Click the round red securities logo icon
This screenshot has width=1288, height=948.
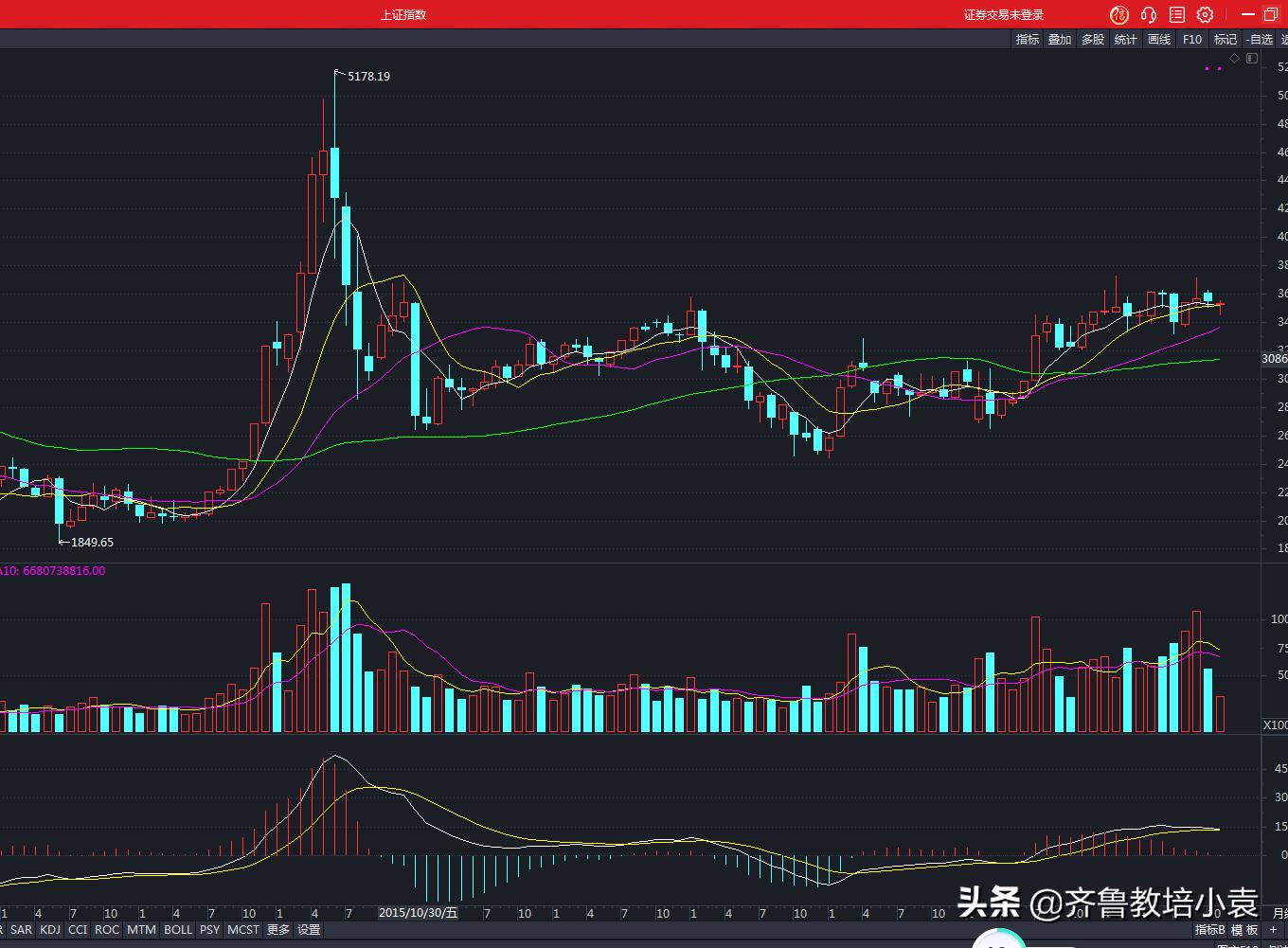(1119, 14)
